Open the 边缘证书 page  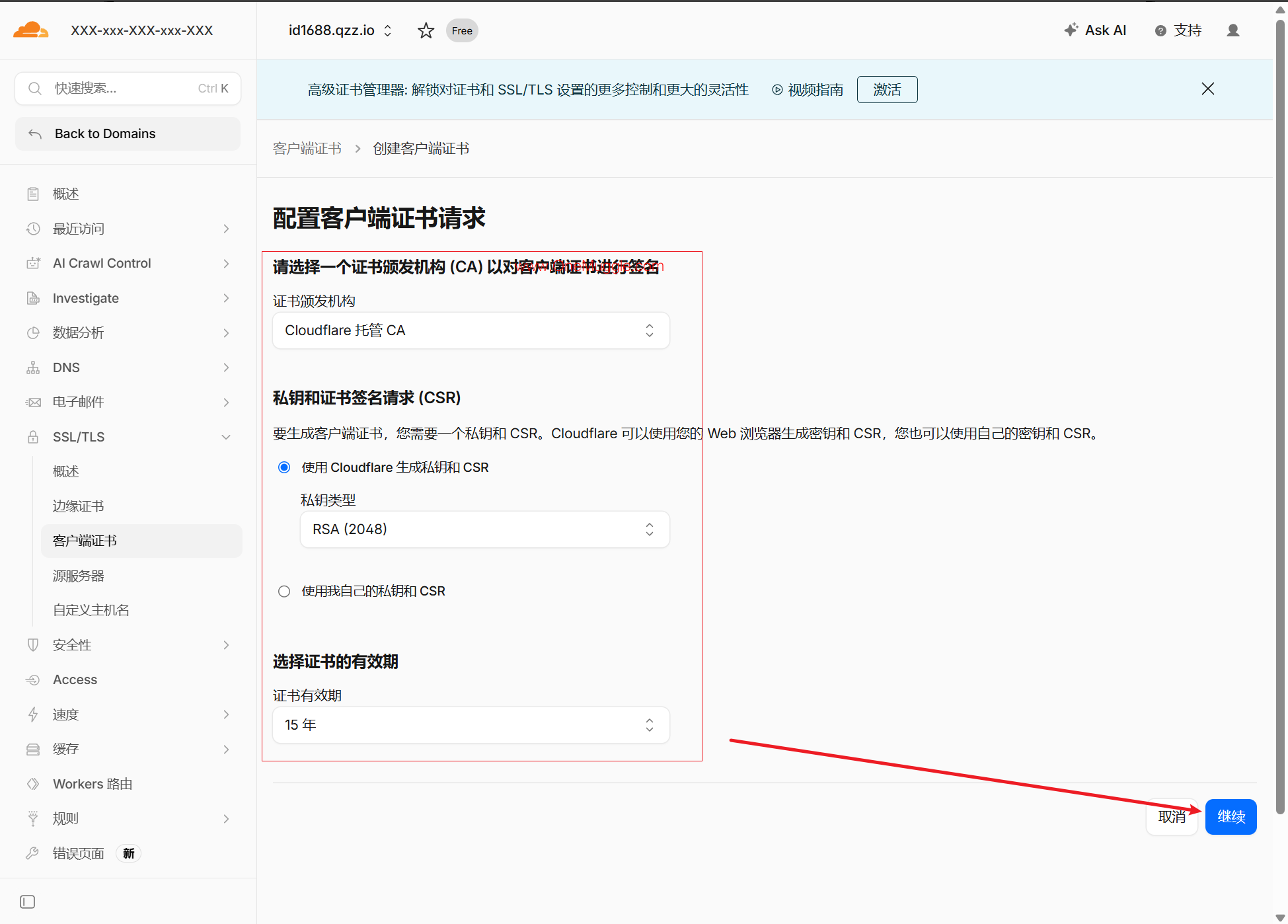point(141,506)
